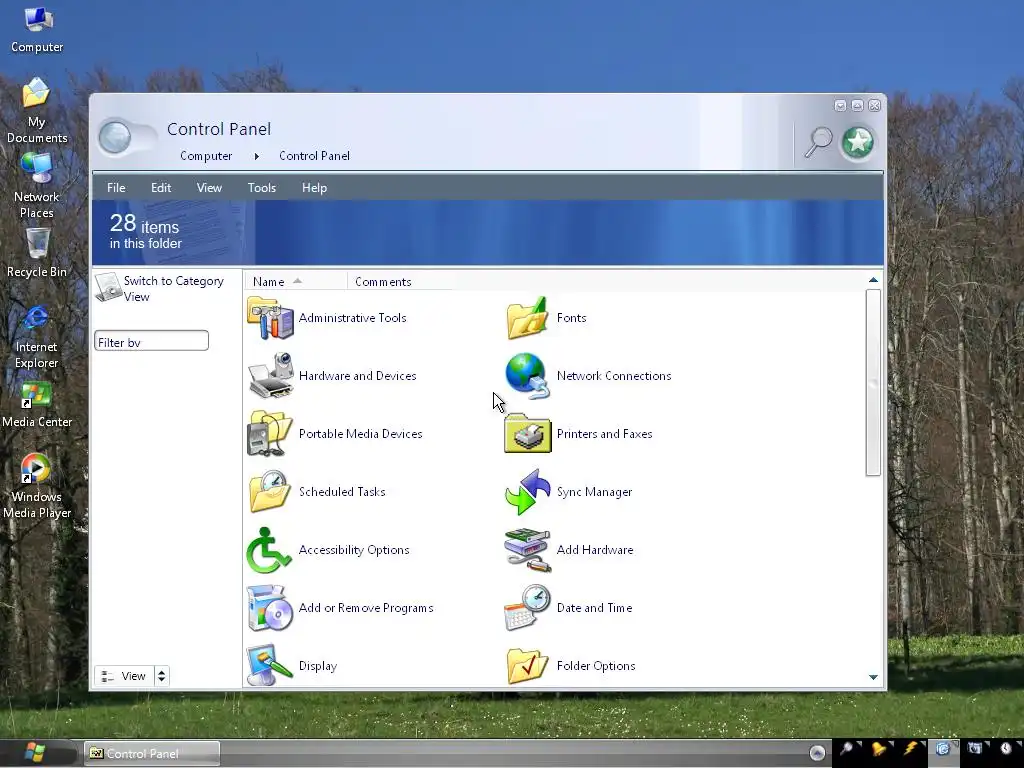The image size is (1024, 768).
Task: Click the bell icon in the system tray
Action: coord(878,748)
